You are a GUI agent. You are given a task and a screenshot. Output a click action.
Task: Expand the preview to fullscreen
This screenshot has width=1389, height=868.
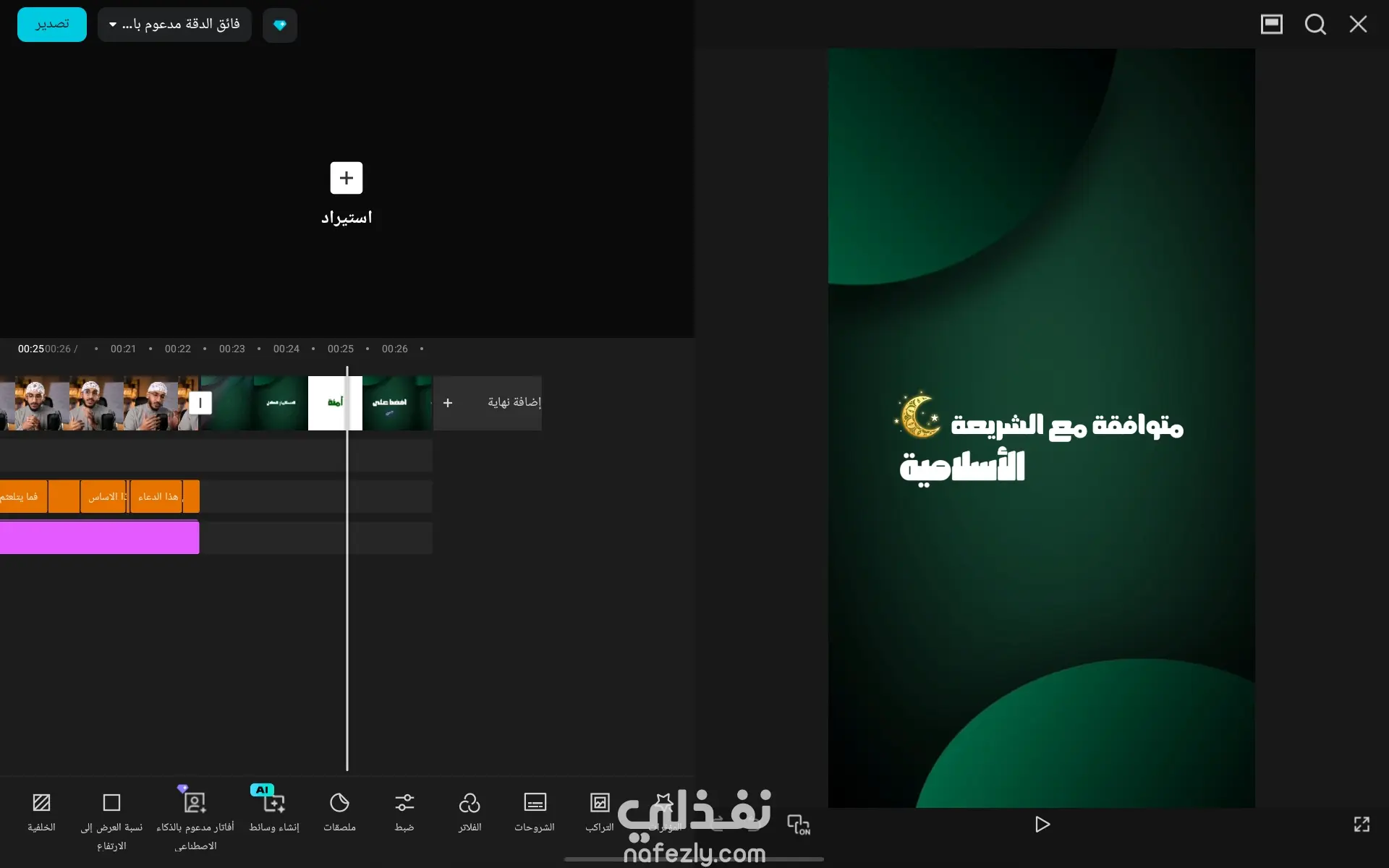tap(1362, 825)
